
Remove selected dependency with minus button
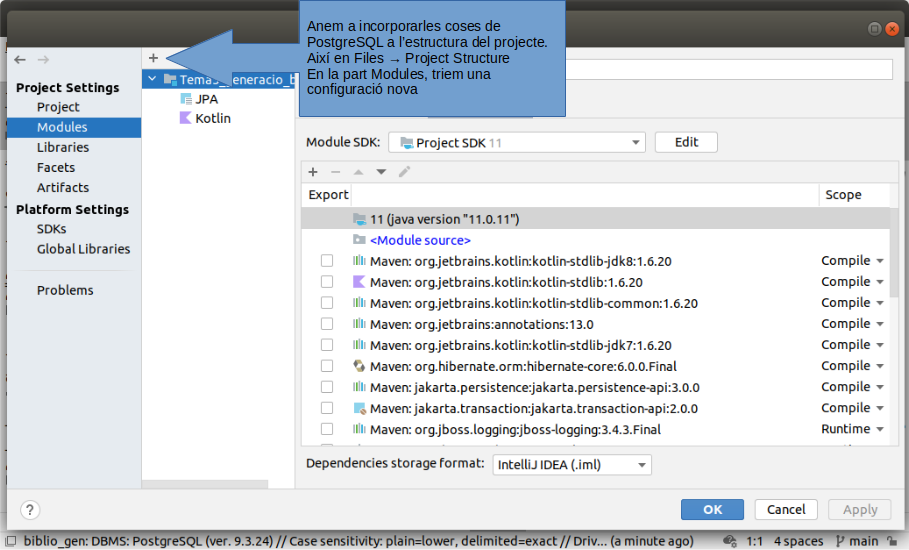(x=335, y=172)
